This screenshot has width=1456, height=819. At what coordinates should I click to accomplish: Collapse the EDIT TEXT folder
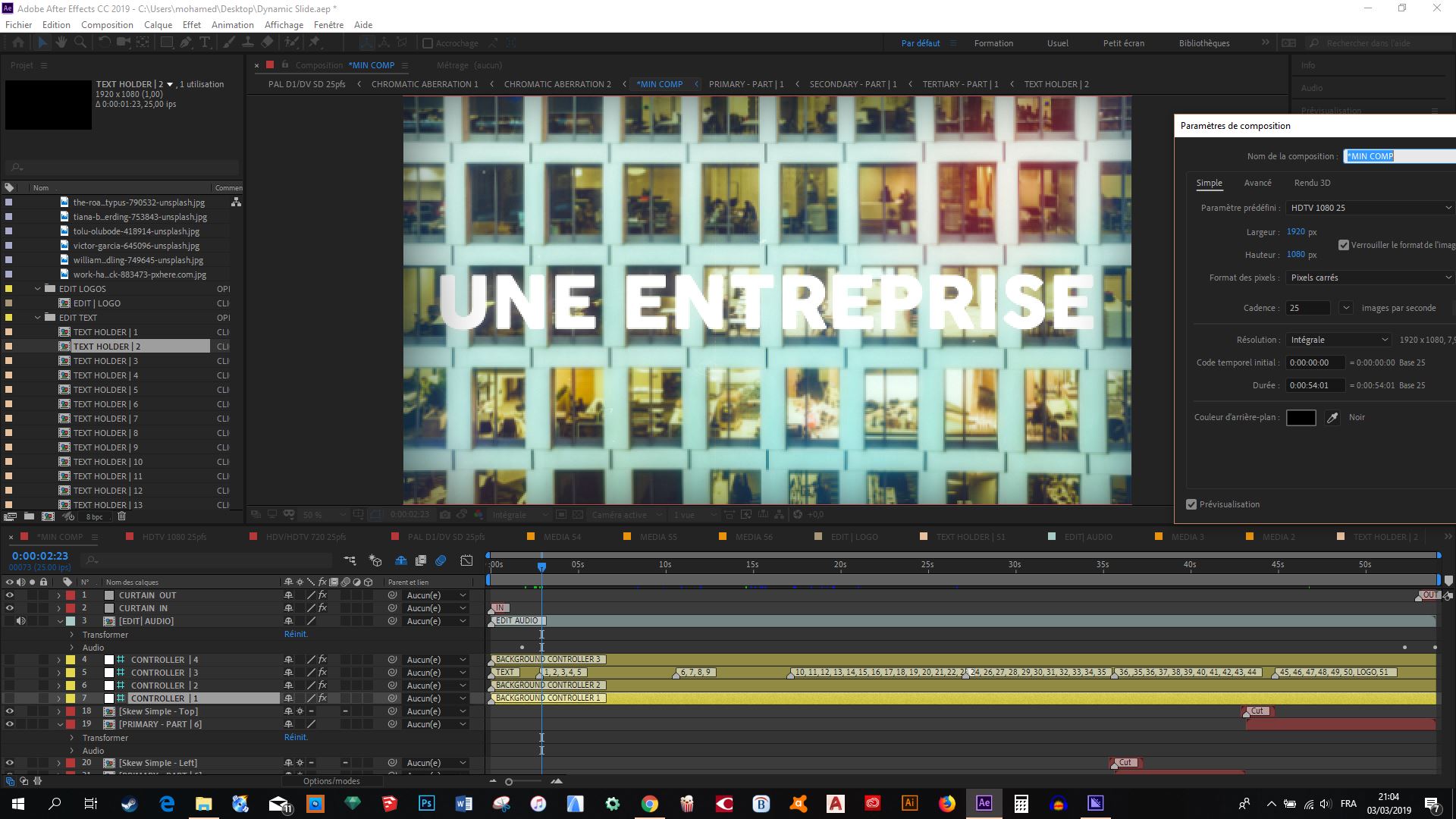[x=38, y=318]
